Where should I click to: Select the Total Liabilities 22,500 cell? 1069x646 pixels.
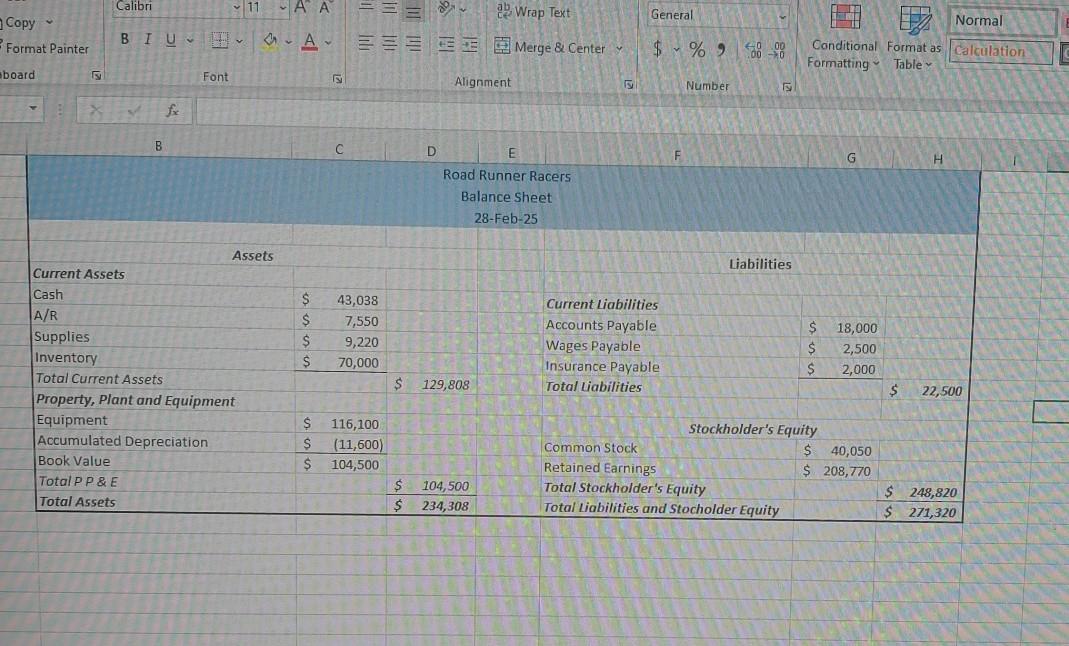pos(927,390)
